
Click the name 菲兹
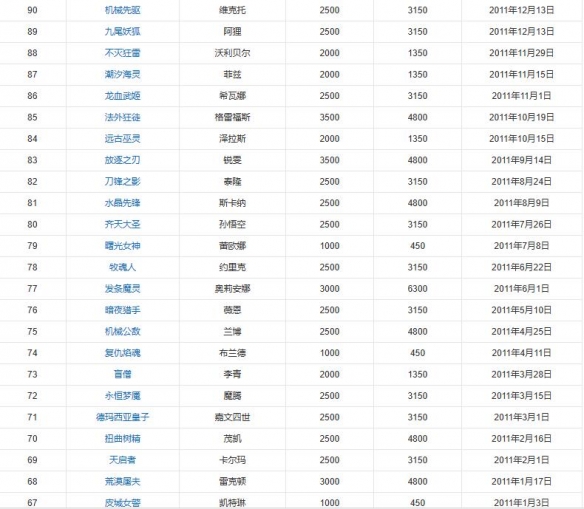(232, 74)
